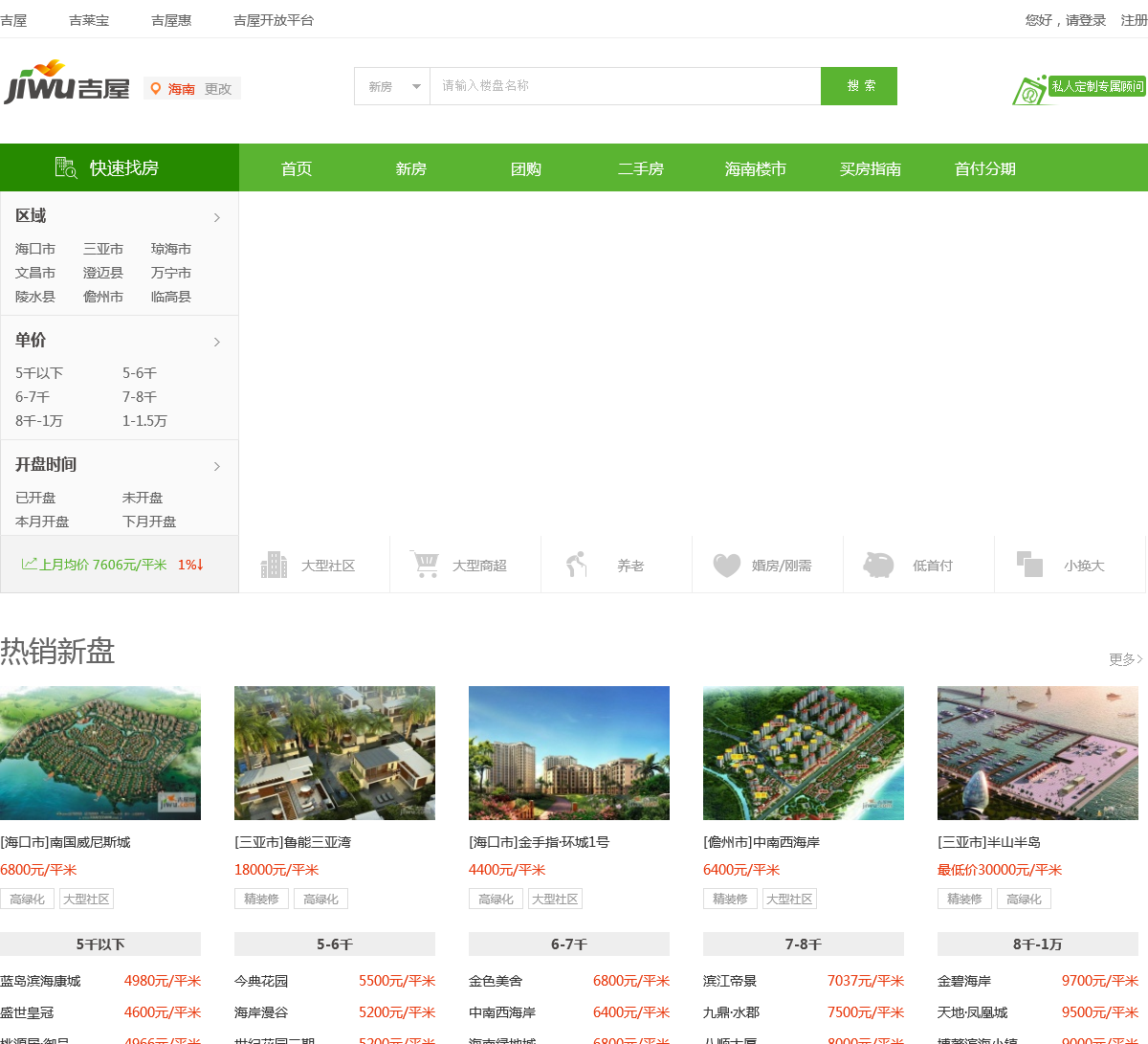Open 中南西海岸 property thumbnail
Image resolution: width=1148 pixels, height=1044 pixels.
804,753
